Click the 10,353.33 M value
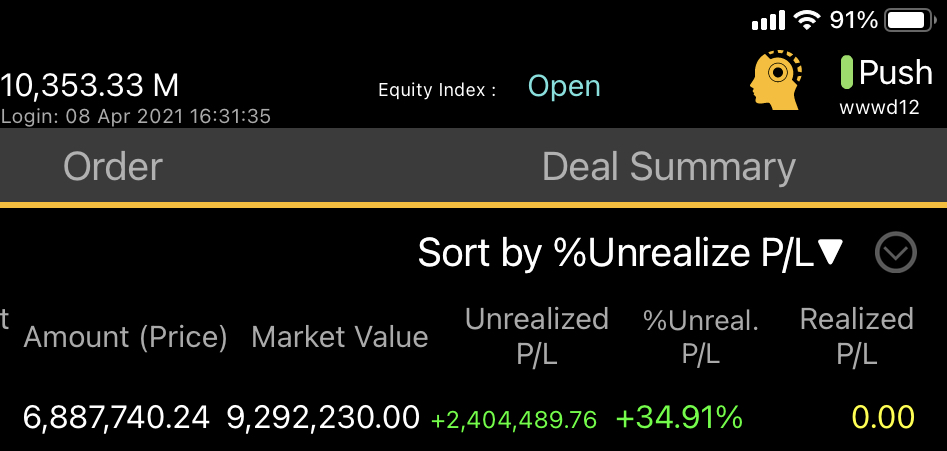The image size is (947, 451). tap(89, 85)
